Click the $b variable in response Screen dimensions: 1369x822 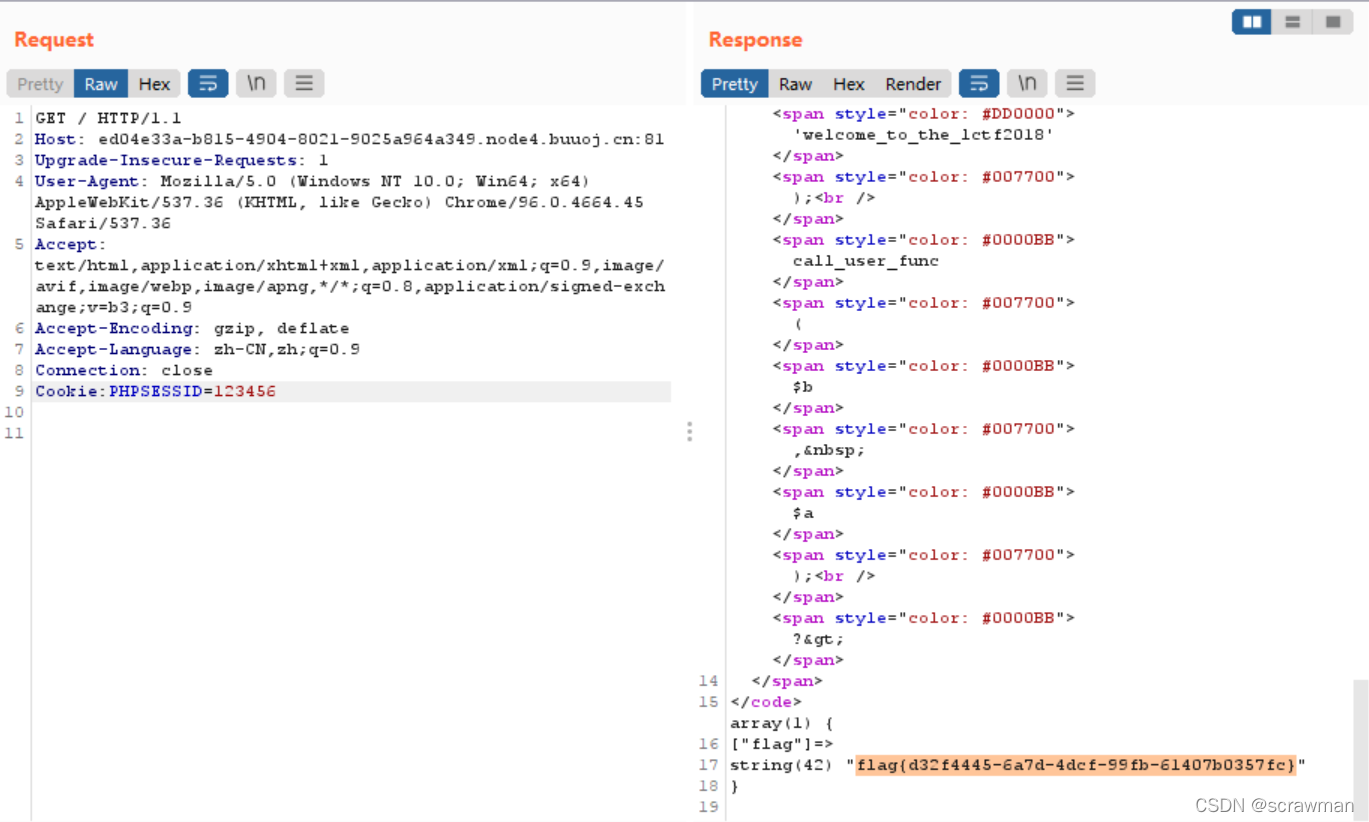[x=803, y=387]
